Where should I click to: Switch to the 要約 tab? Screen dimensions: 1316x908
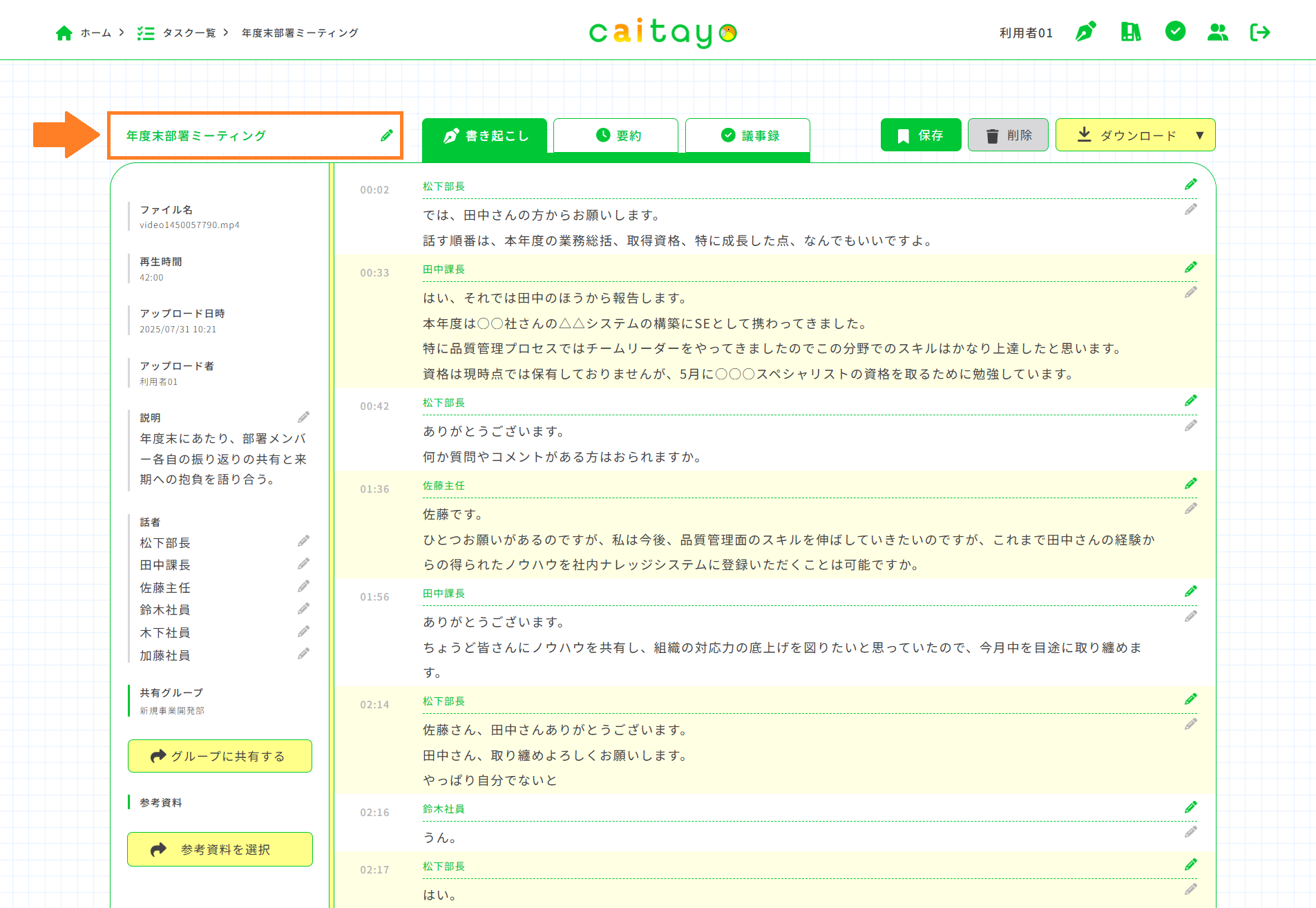(616, 135)
